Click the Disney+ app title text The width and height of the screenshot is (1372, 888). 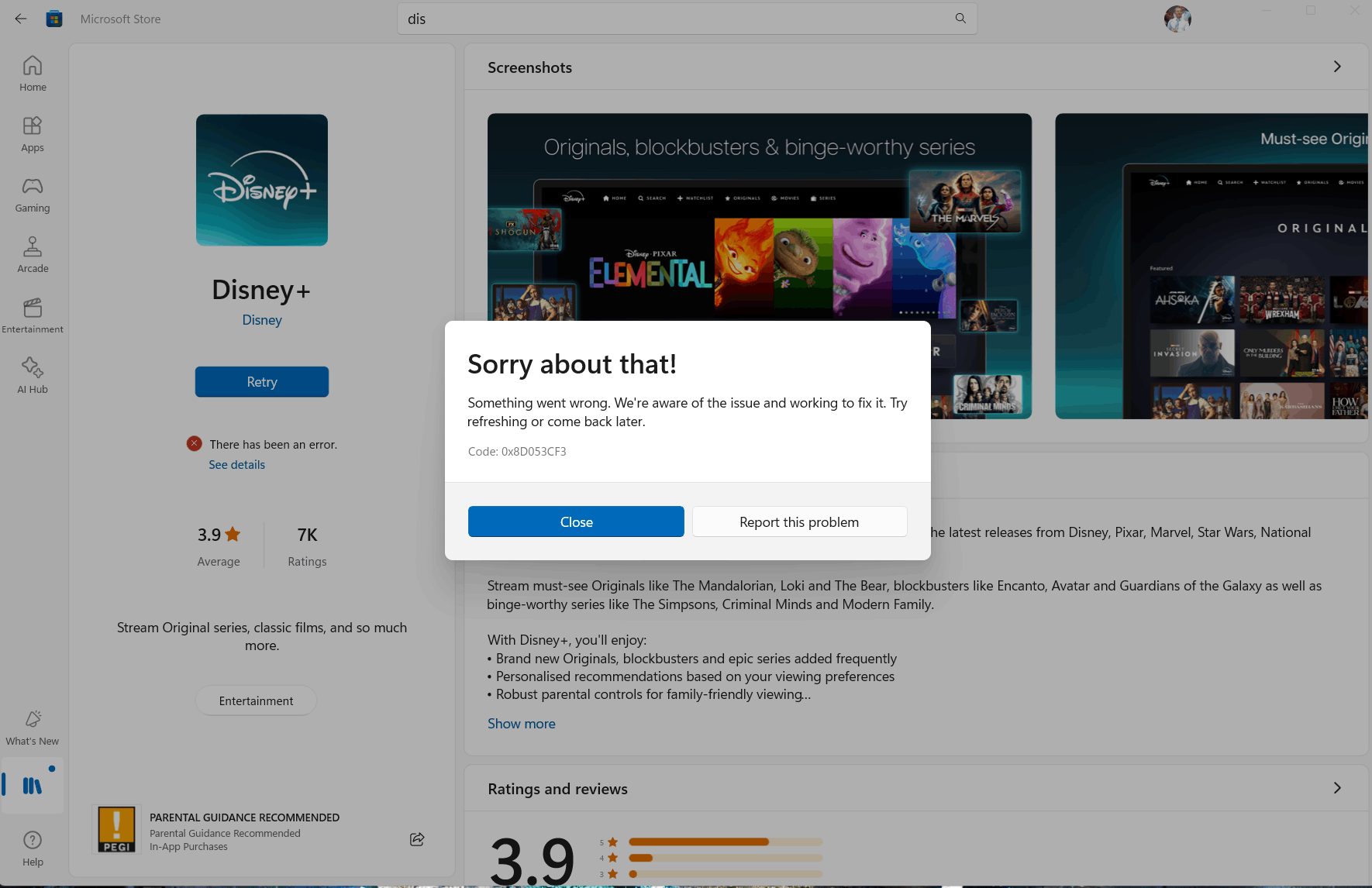[x=262, y=290]
